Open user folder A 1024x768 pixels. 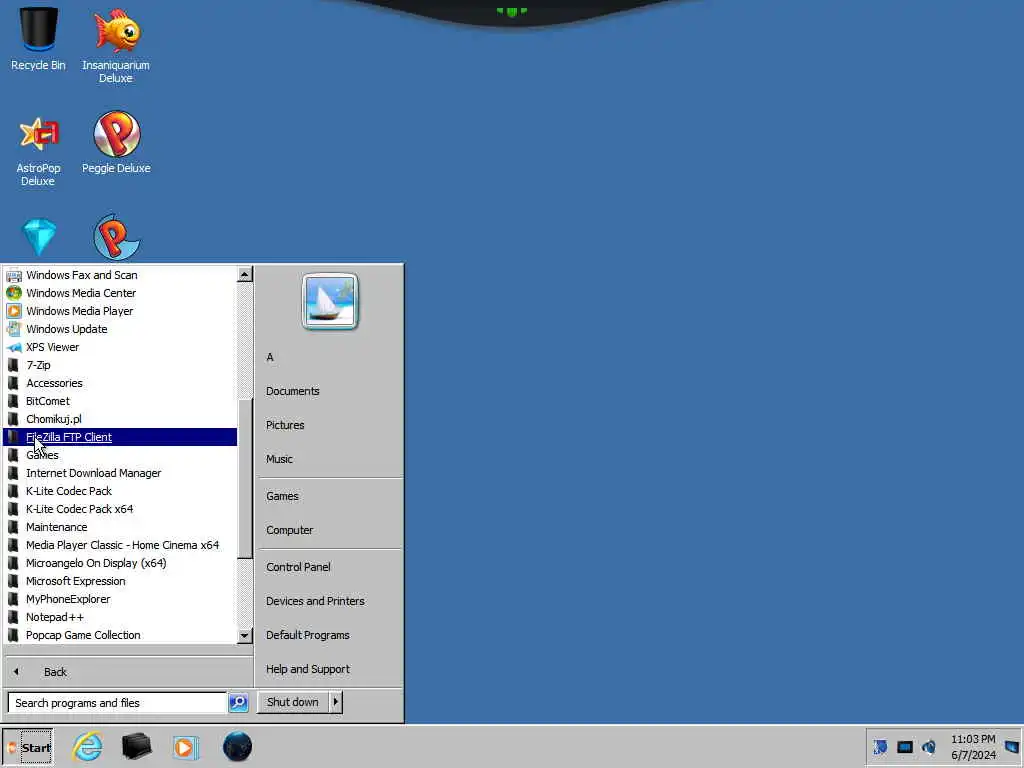click(x=330, y=357)
